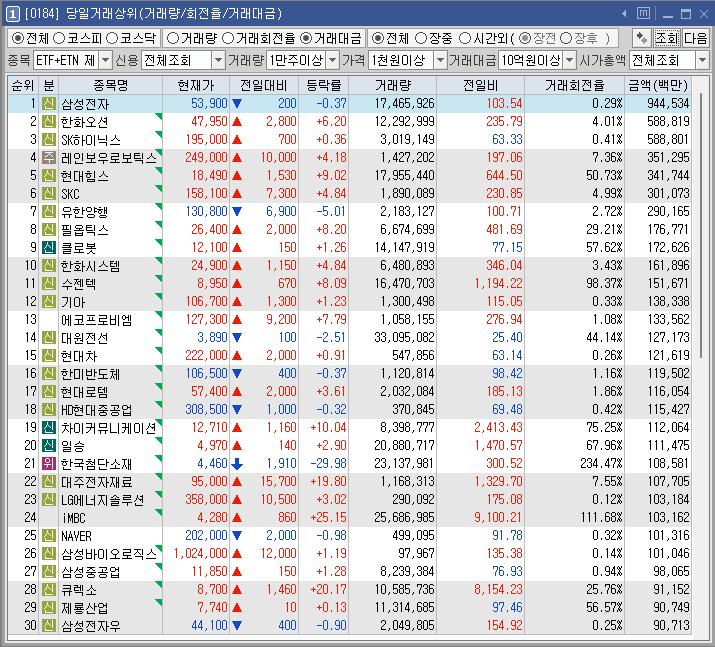Click the 전일대비 column header
Screen dimensions: 715x647
[x=264, y=85]
